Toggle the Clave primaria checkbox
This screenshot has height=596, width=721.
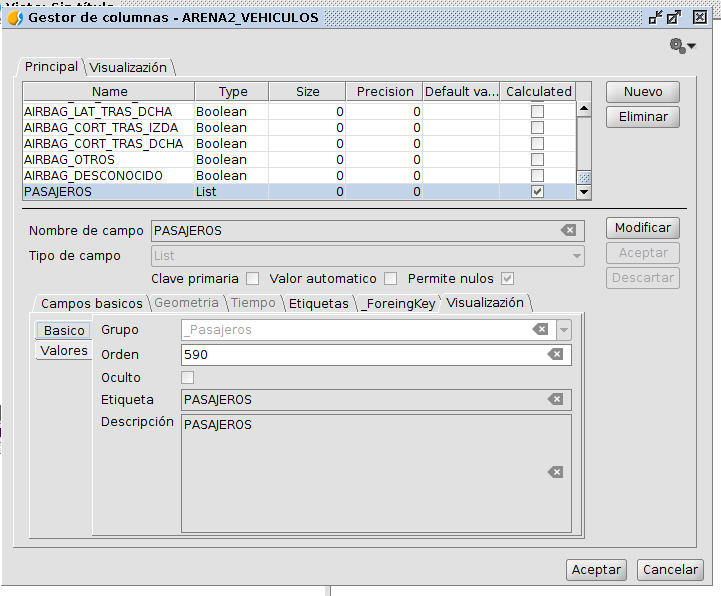coord(252,279)
